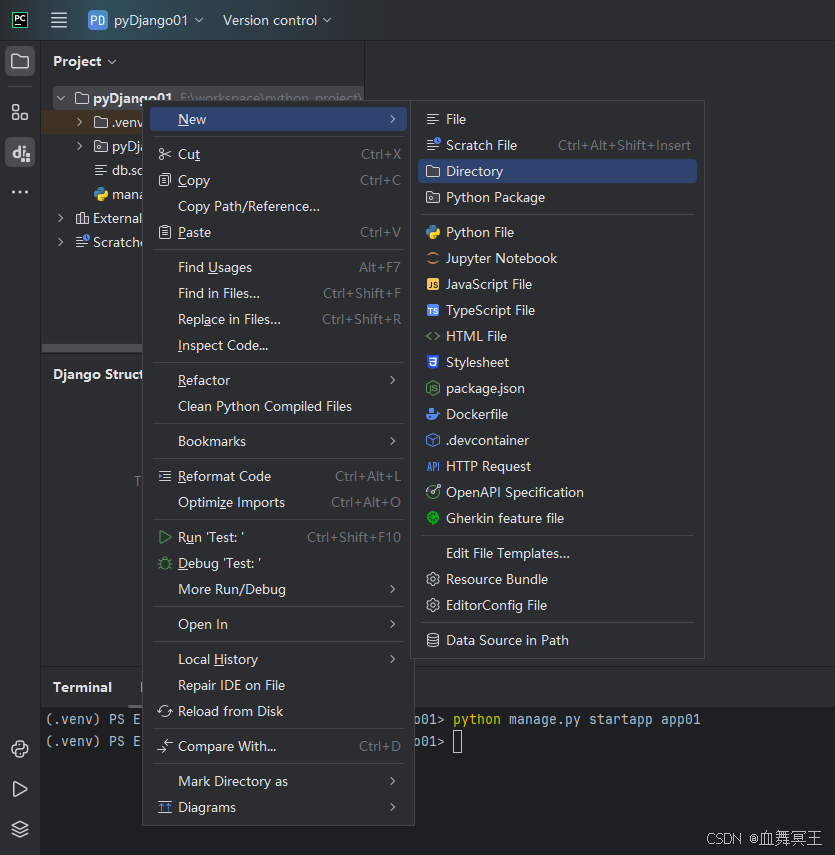Select the manage.py file row
This screenshot has width=835, height=855.
coord(92,194)
